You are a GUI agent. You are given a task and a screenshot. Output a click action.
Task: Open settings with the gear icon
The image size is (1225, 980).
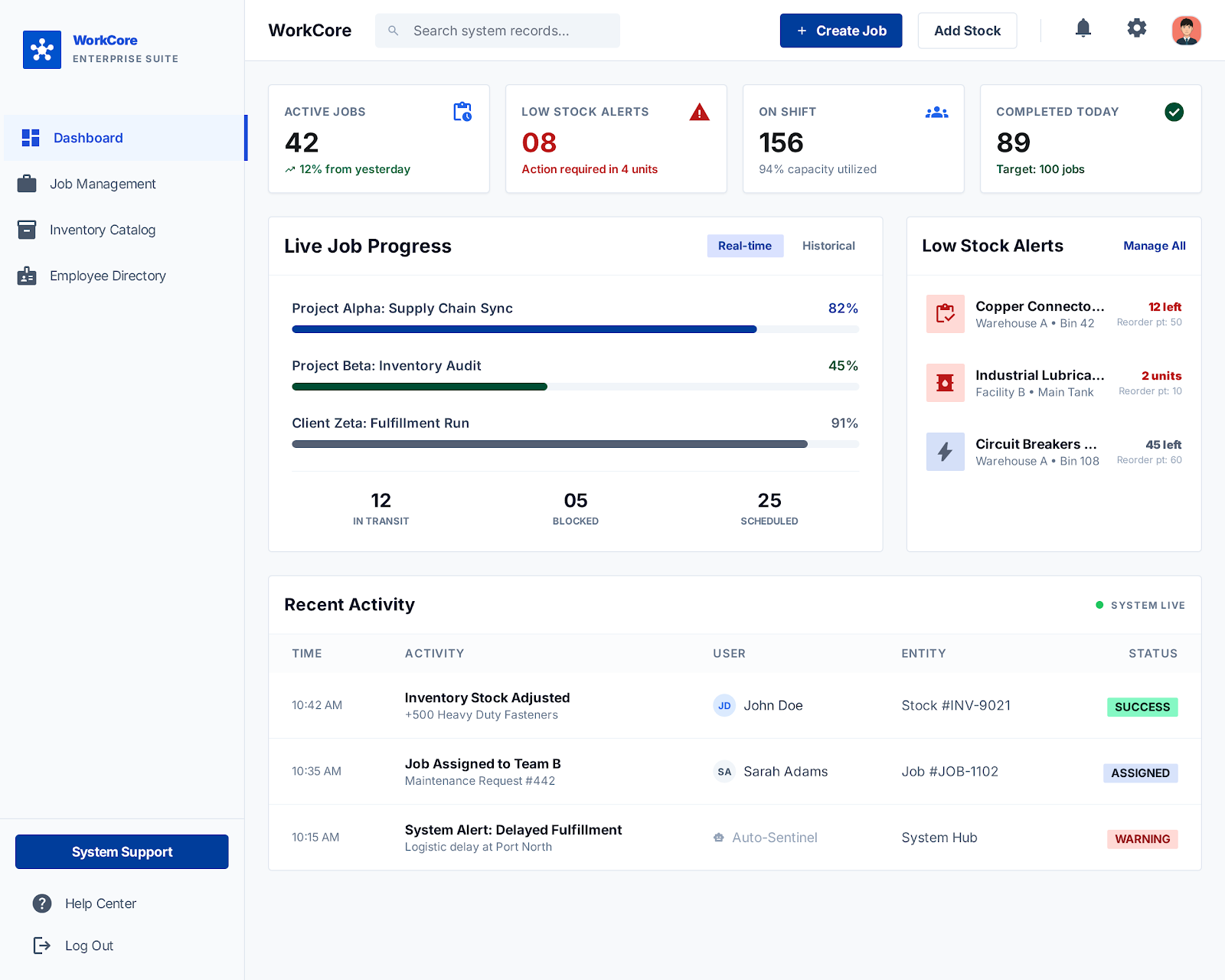pos(1136,28)
